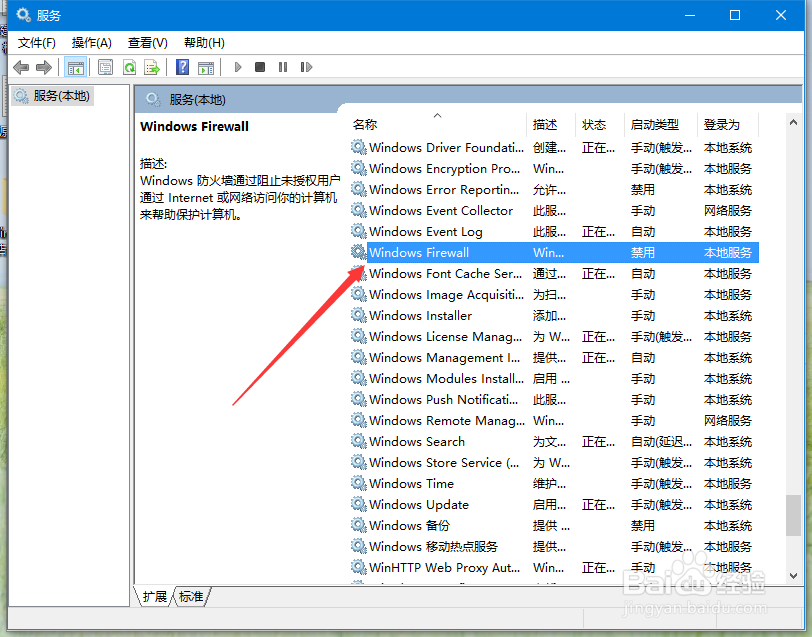Open the 文件(F) menu
The height and width of the screenshot is (637, 812).
36,42
